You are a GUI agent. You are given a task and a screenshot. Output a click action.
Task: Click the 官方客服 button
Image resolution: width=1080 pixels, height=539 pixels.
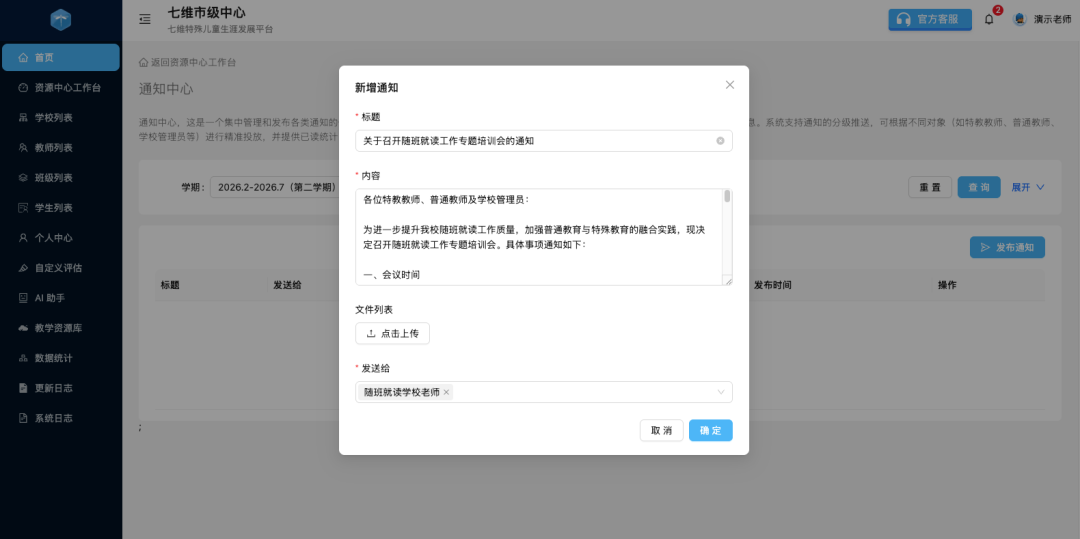point(930,19)
